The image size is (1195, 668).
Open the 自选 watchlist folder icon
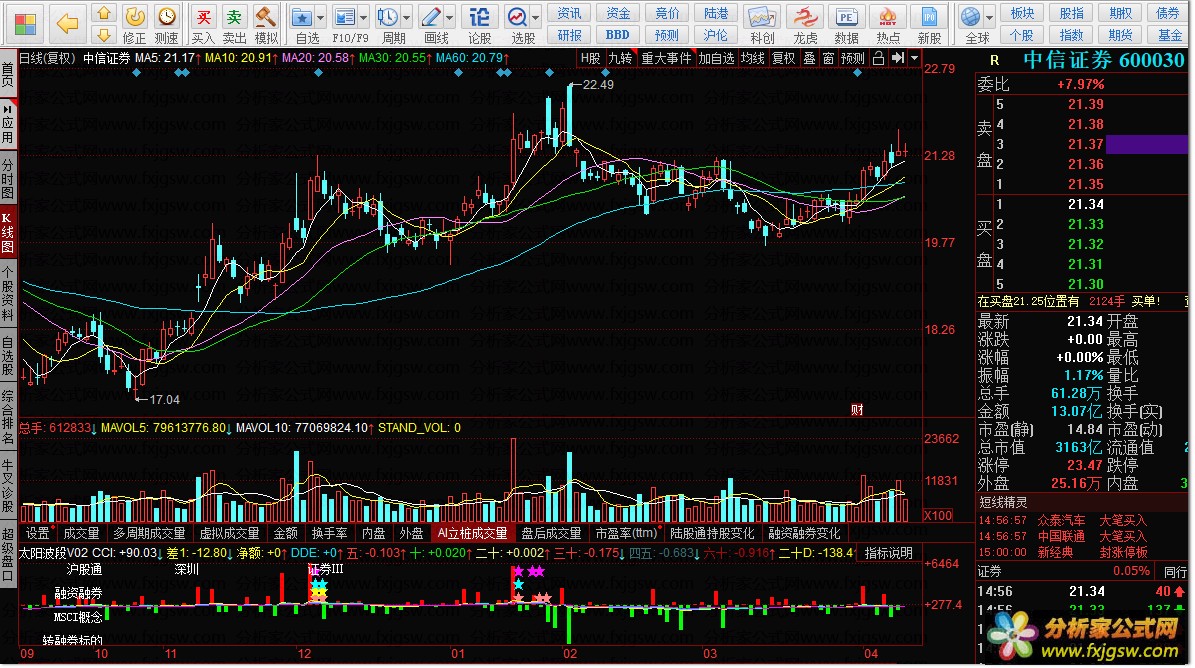pyautogui.click(x=303, y=16)
